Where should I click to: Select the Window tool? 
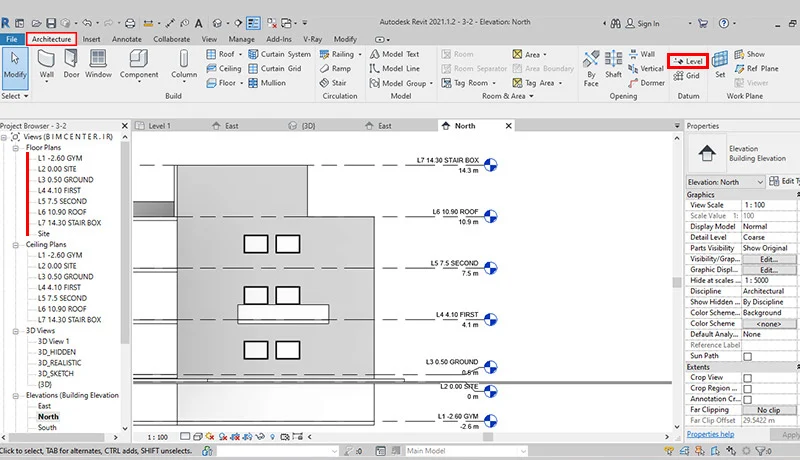98,64
